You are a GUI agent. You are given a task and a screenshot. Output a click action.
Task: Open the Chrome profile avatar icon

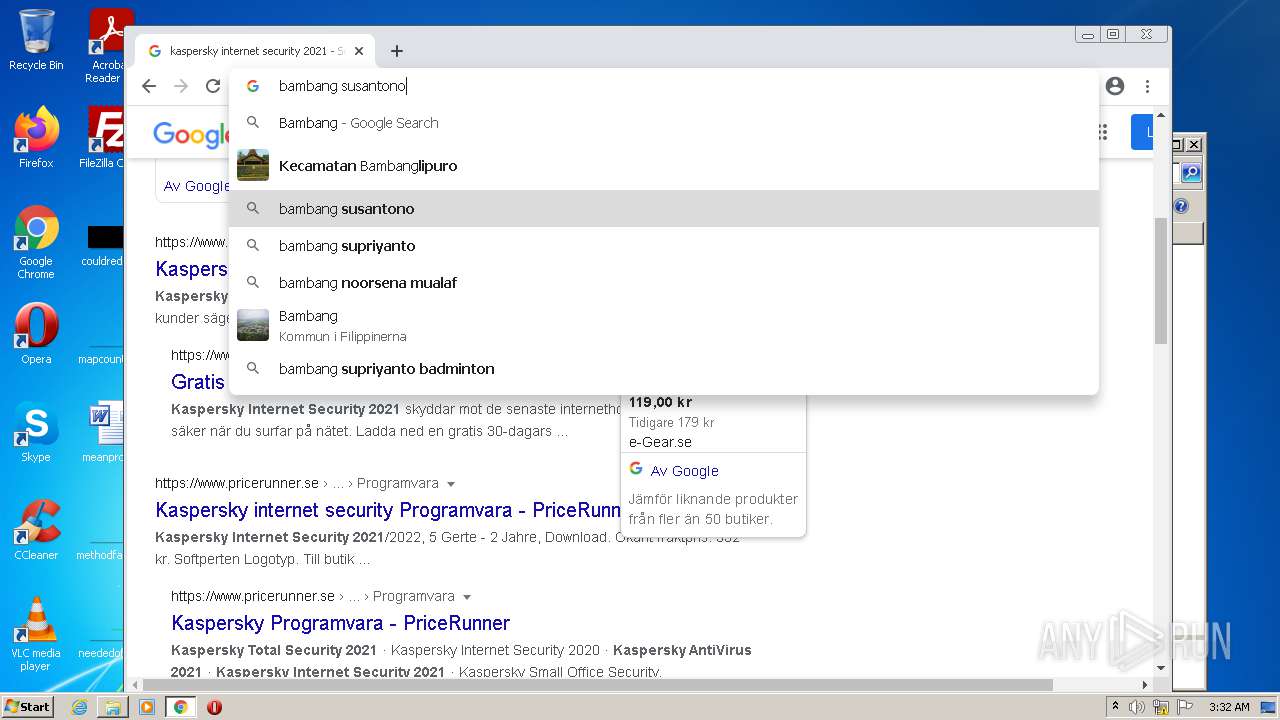point(1115,86)
